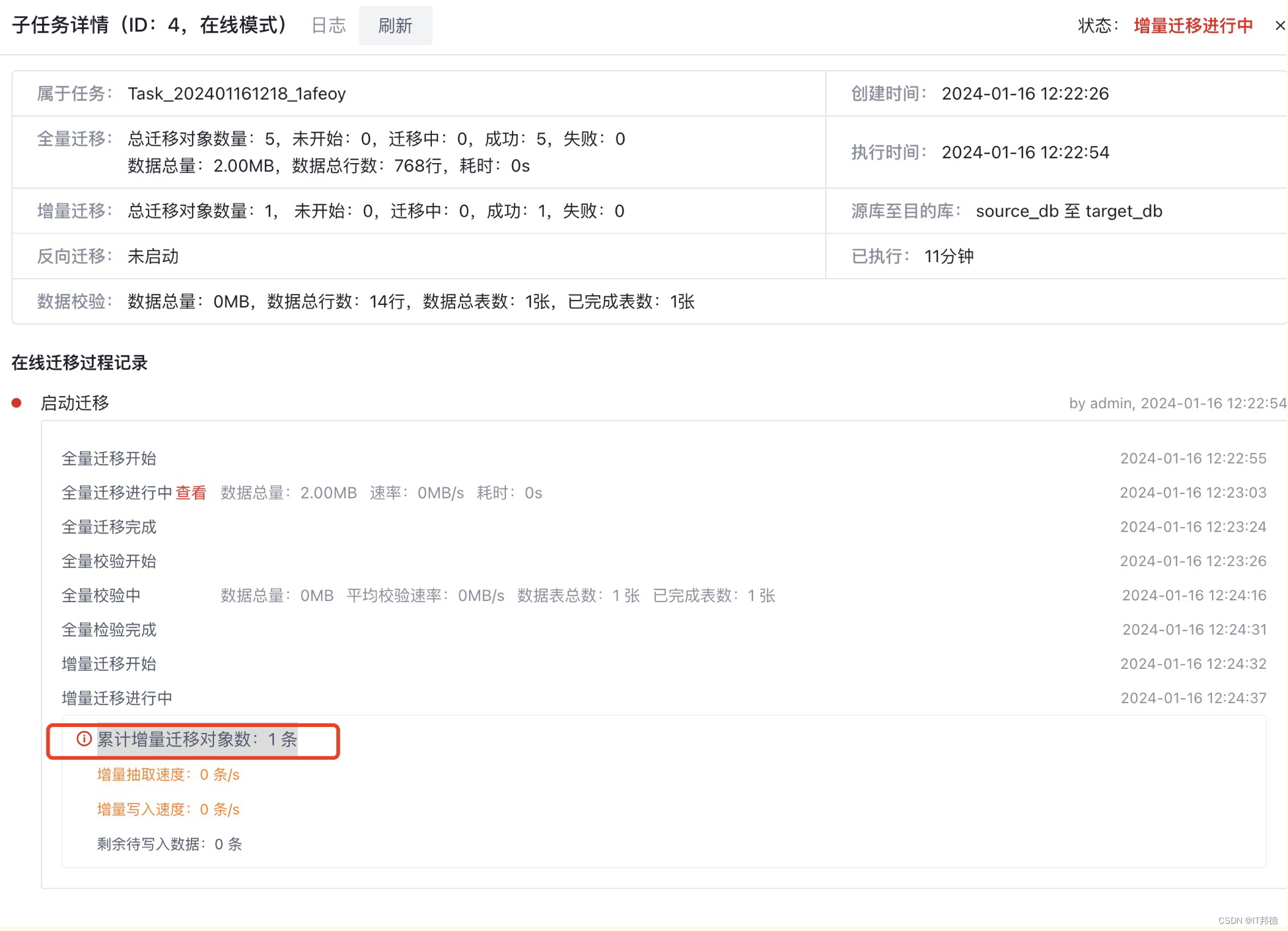Click the 全量检验完成 log entry
Viewport: 1288px width, 931px height.
click(x=109, y=630)
